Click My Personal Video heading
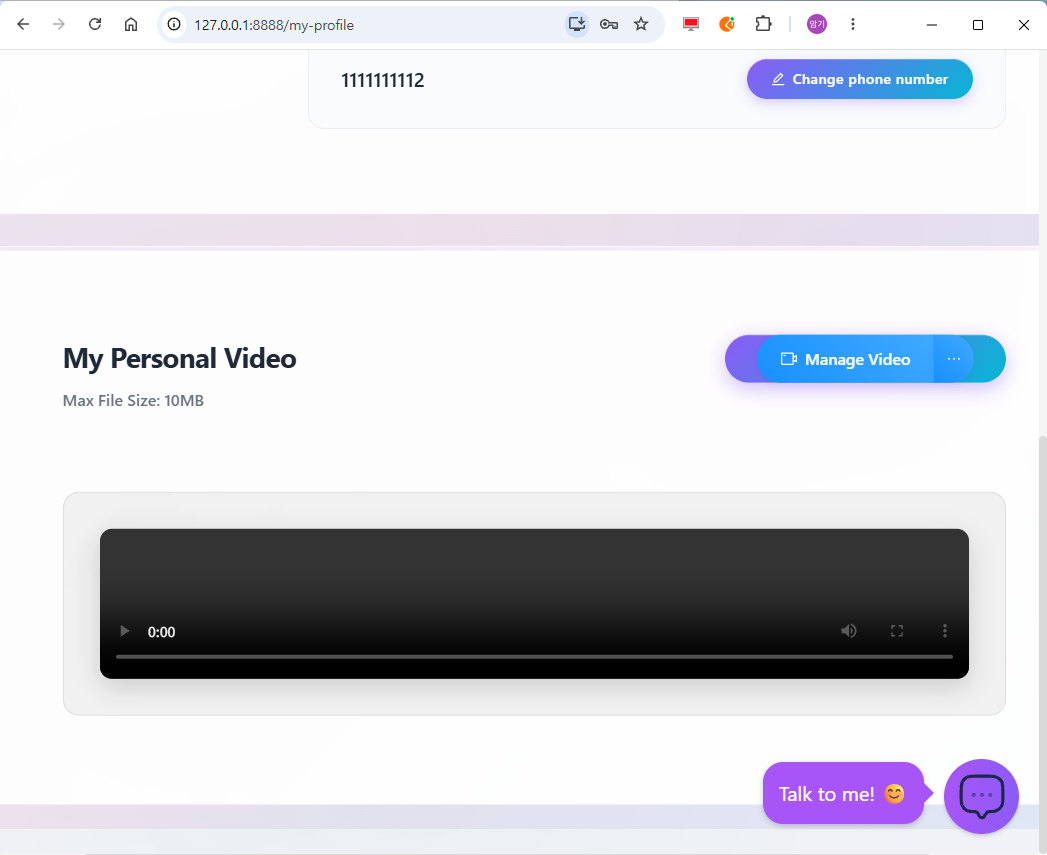1047x855 pixels. 180,359
